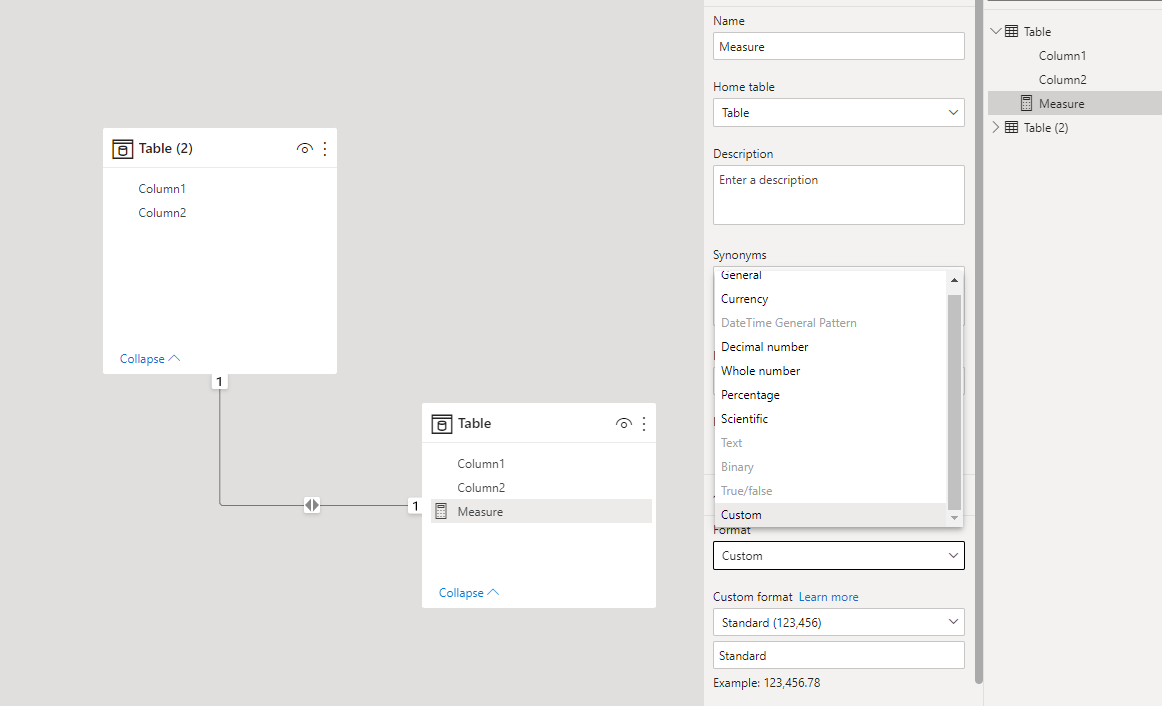Choose Custom in the format list

[x=830, y=515]
